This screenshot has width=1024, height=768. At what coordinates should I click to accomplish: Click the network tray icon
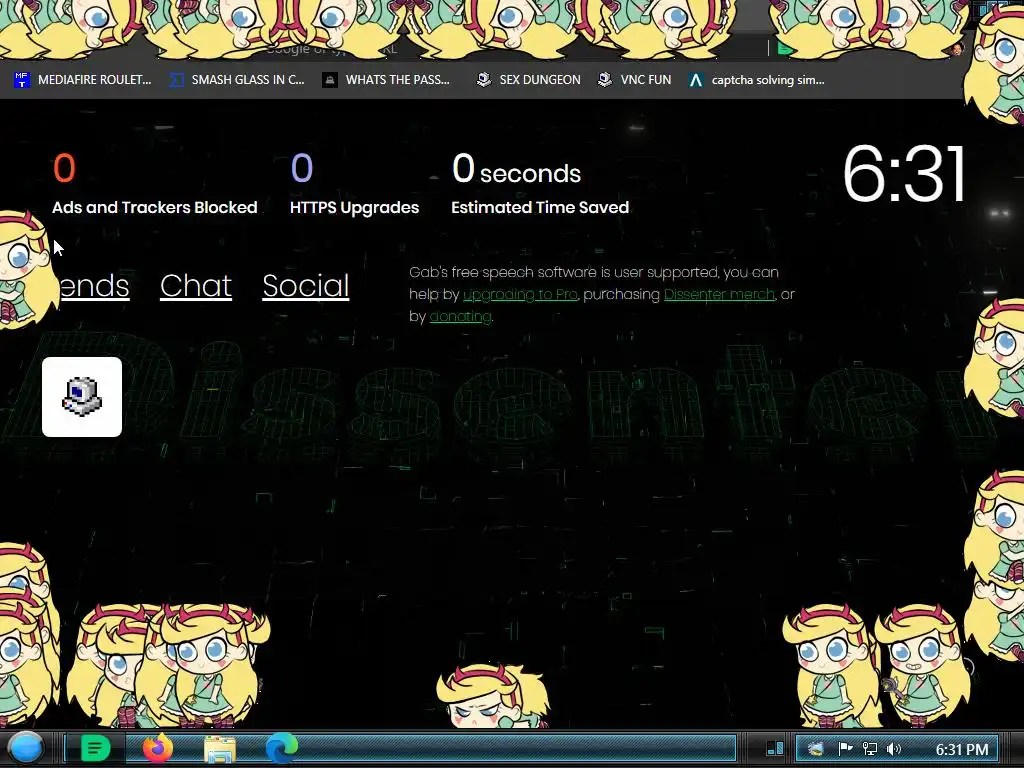[x=870, y=749]
